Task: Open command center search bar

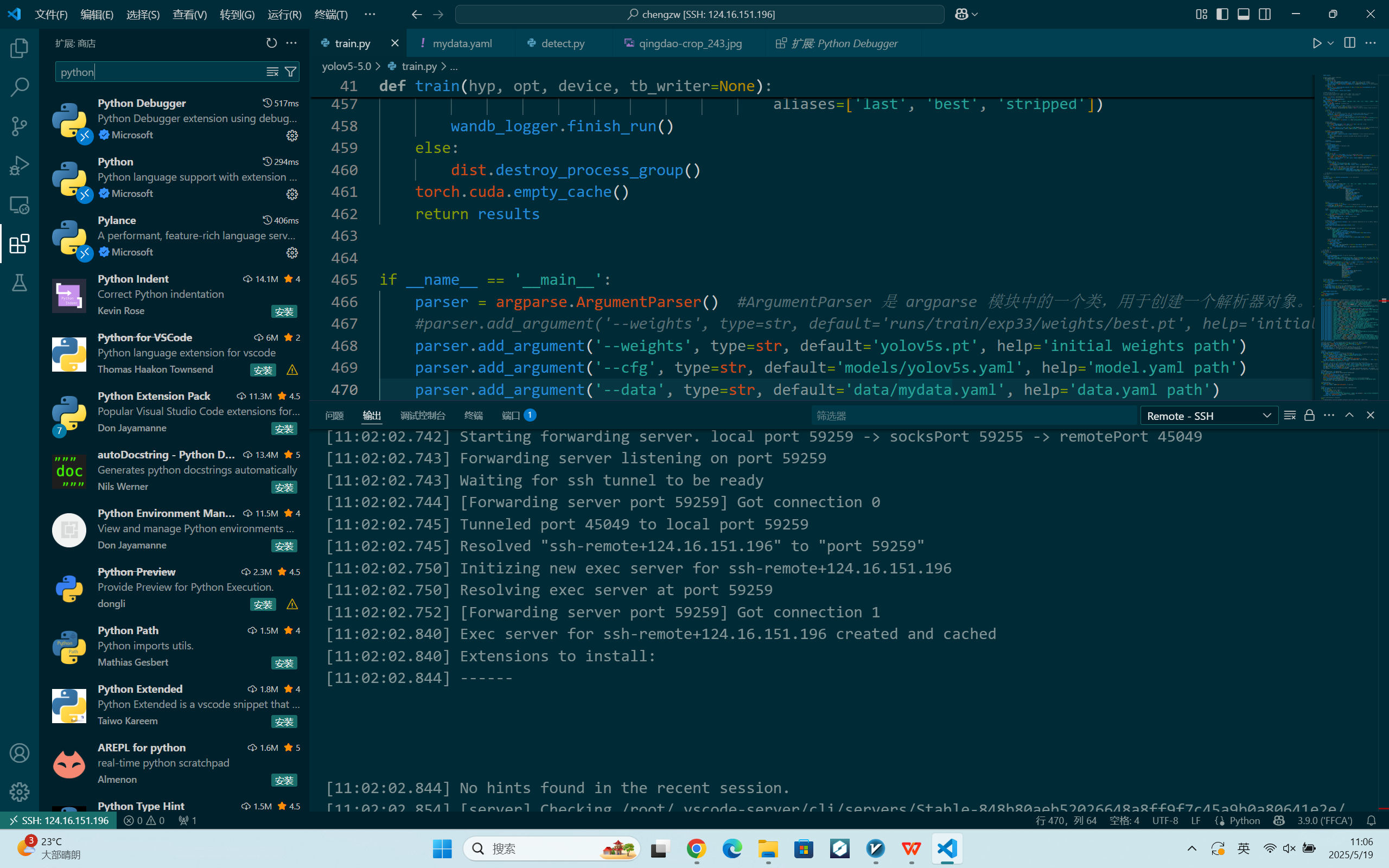Action: [700, 14]
